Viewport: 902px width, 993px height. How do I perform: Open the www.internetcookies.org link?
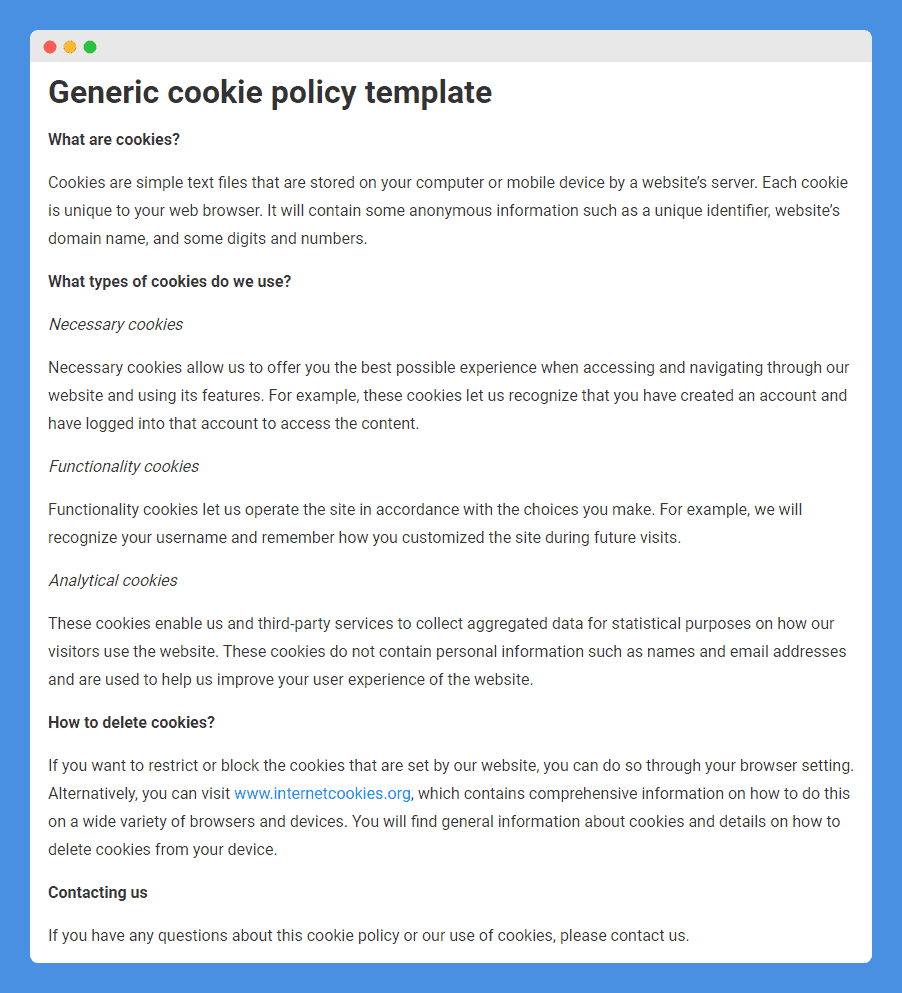click(x=322, y=794)
